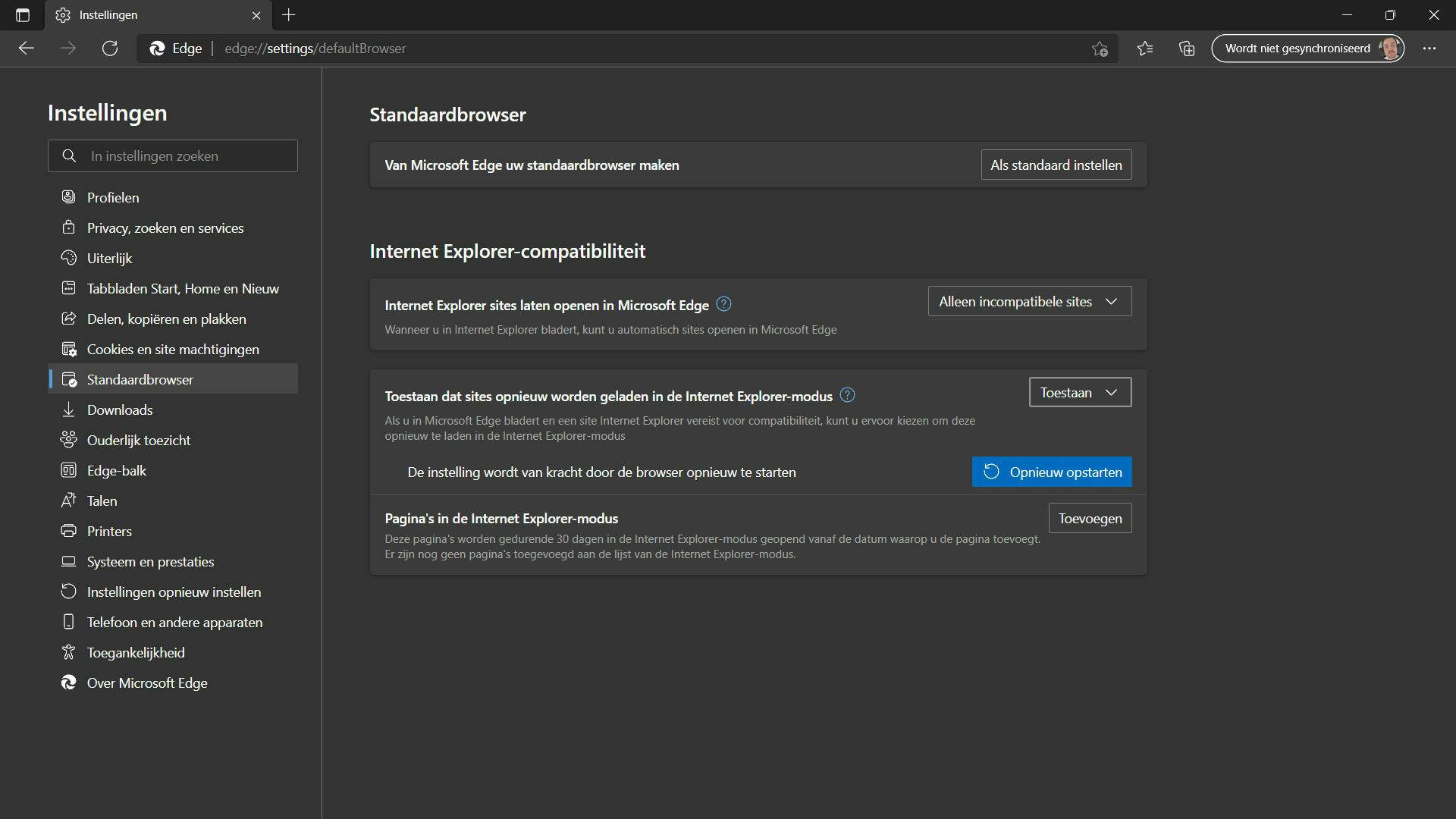Viewport: 1456px width, 819px height.
Task: Open the Favorites list icon
Action: pyautogui.click(x=1145, y=49)
